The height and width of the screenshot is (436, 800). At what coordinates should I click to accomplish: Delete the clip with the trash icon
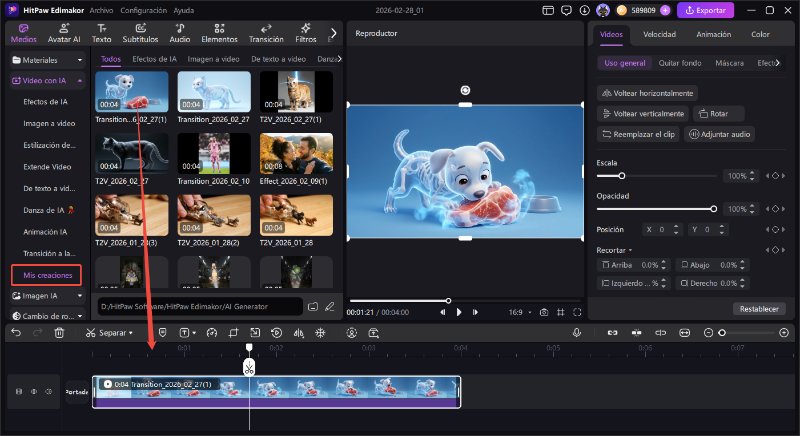59,332
